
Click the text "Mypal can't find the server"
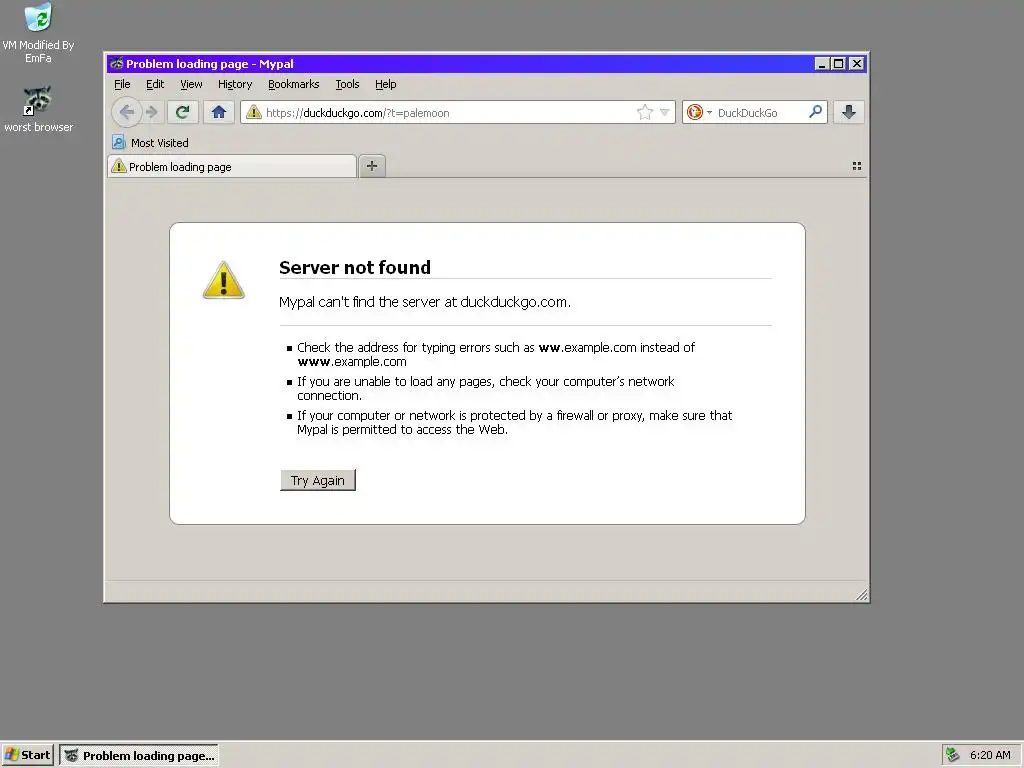coord(359,302)
